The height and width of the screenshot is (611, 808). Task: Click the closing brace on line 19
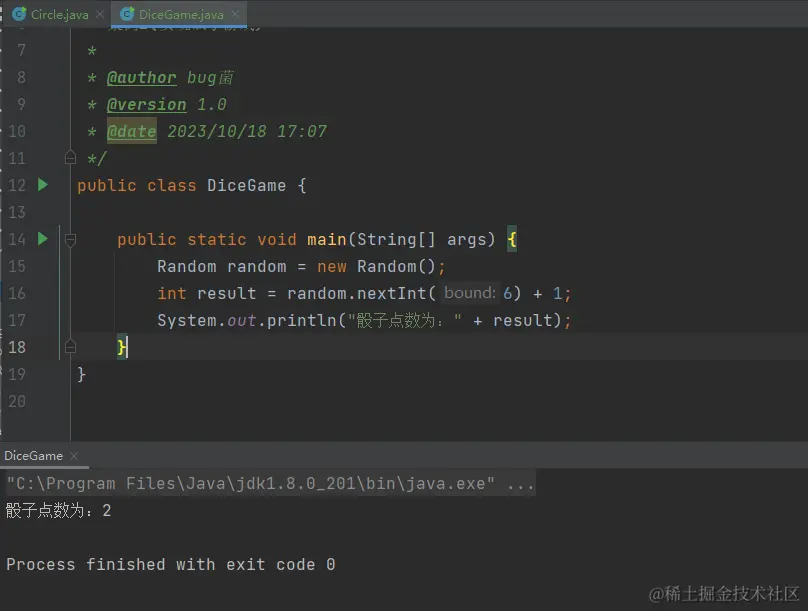81,374
